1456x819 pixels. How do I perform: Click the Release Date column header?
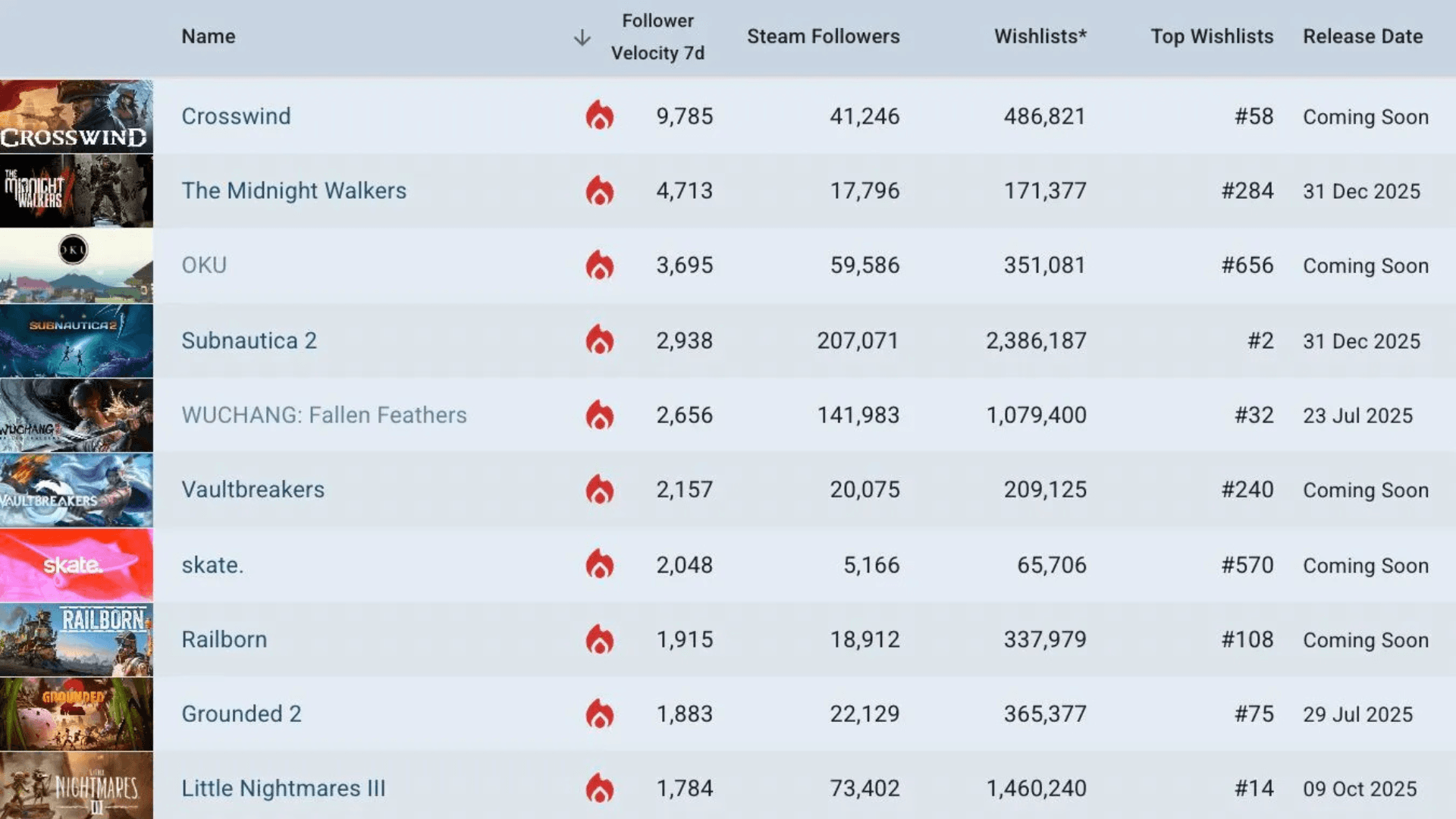[x=1362, y=36]
